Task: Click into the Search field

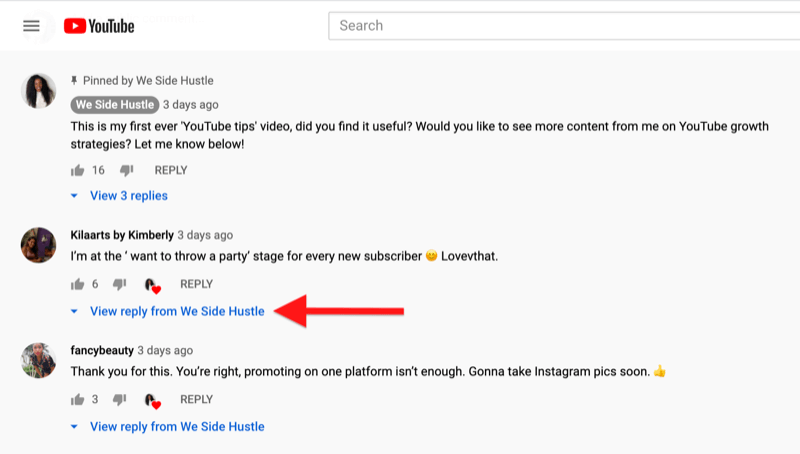Action: tap(564, 26)
